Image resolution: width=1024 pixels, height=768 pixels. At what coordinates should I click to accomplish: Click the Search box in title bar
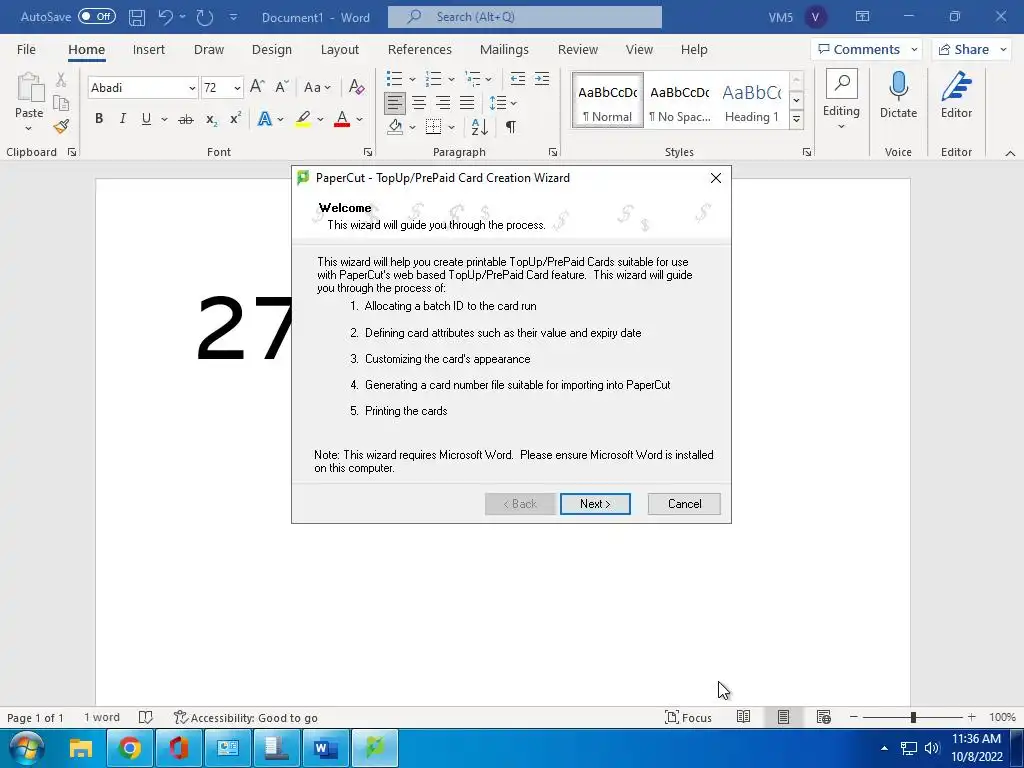pos(524,17)
